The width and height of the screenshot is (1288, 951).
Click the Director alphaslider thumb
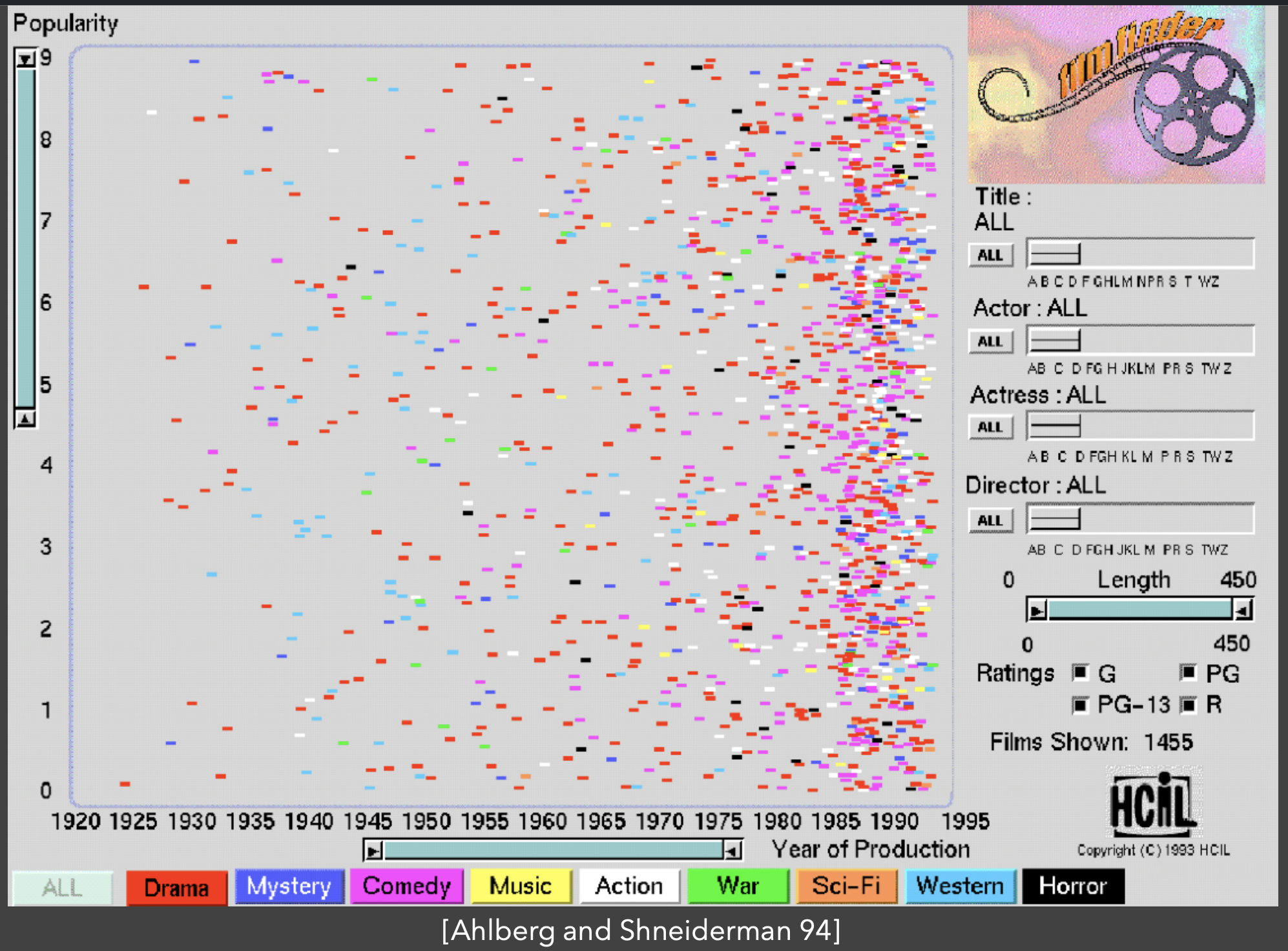coord(1054,519)
